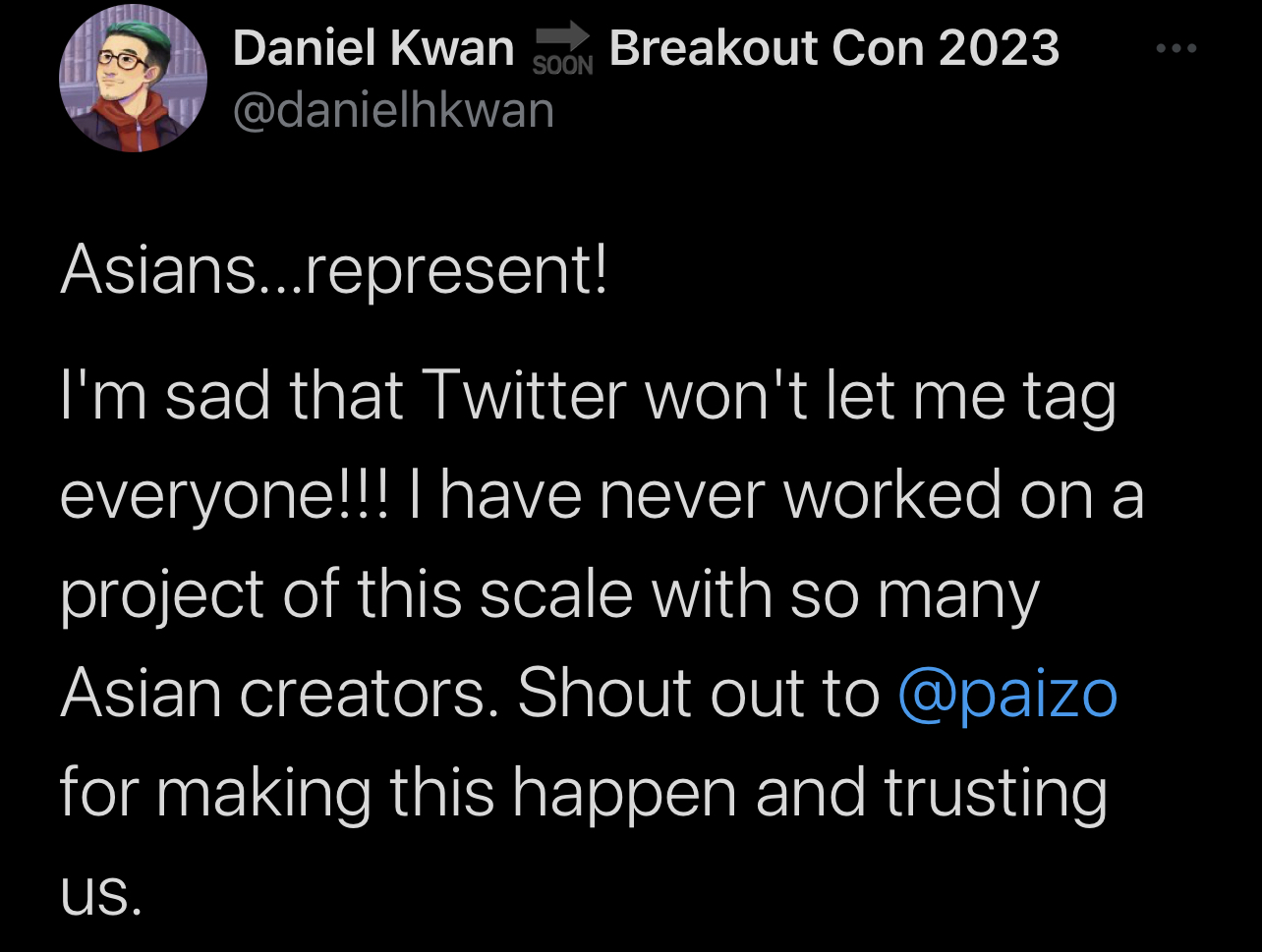Click the "Shout out to" phrase
This screenshot has width=1262, height=952.
coord(699,694)
